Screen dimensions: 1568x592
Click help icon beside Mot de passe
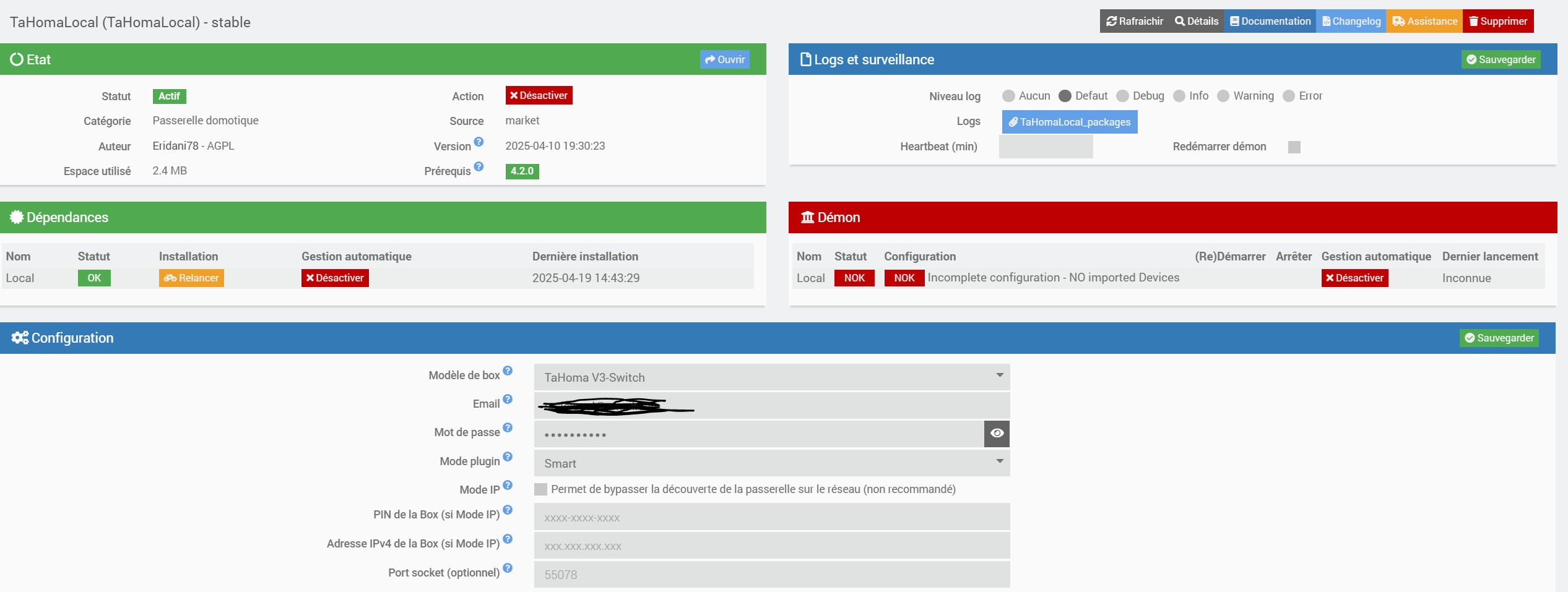click(508, 427)
